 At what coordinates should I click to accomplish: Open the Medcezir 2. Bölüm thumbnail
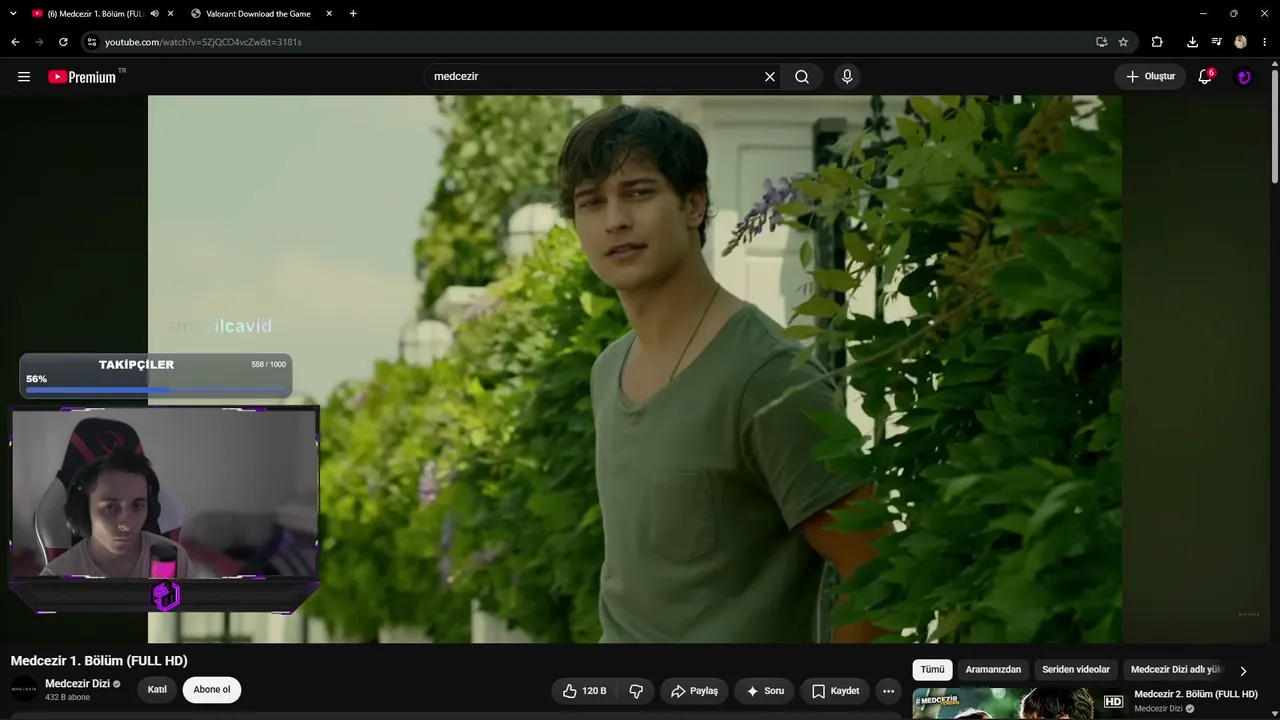click(1018, 704)
